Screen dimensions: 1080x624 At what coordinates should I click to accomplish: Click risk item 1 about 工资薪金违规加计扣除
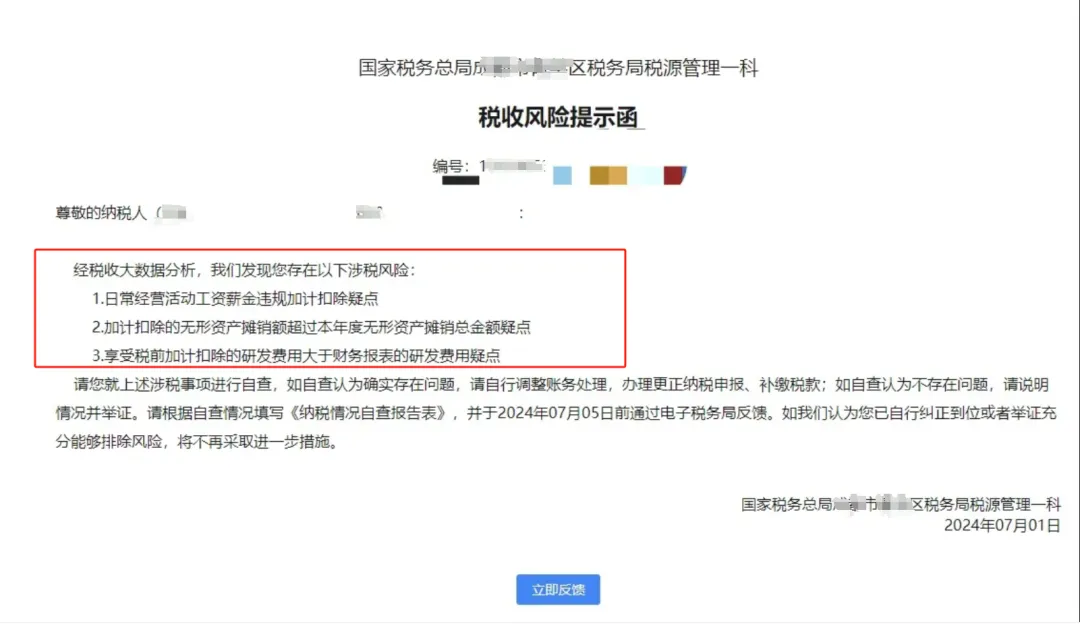tap(236, 298)
